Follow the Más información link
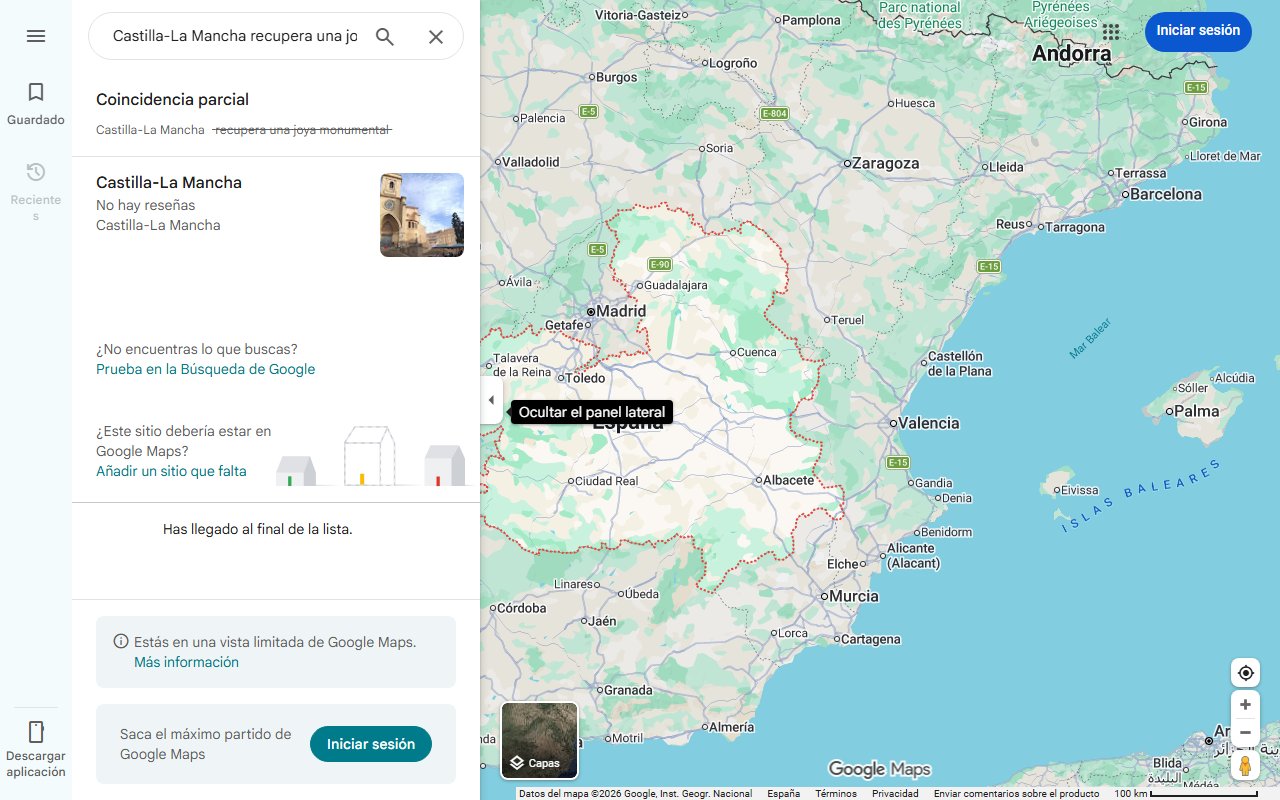This screenshot has height=800, width=1280. (x=186, y=662)
